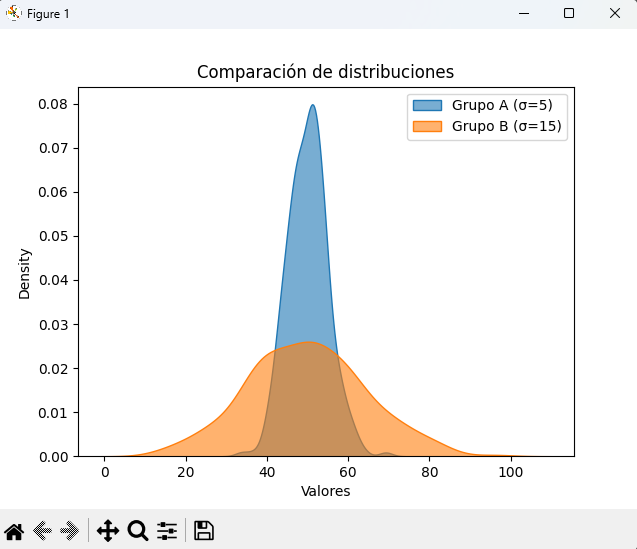Select the Grupo B (σ=15) legend label
Screen dimensions: 637x549
point(506,126)
